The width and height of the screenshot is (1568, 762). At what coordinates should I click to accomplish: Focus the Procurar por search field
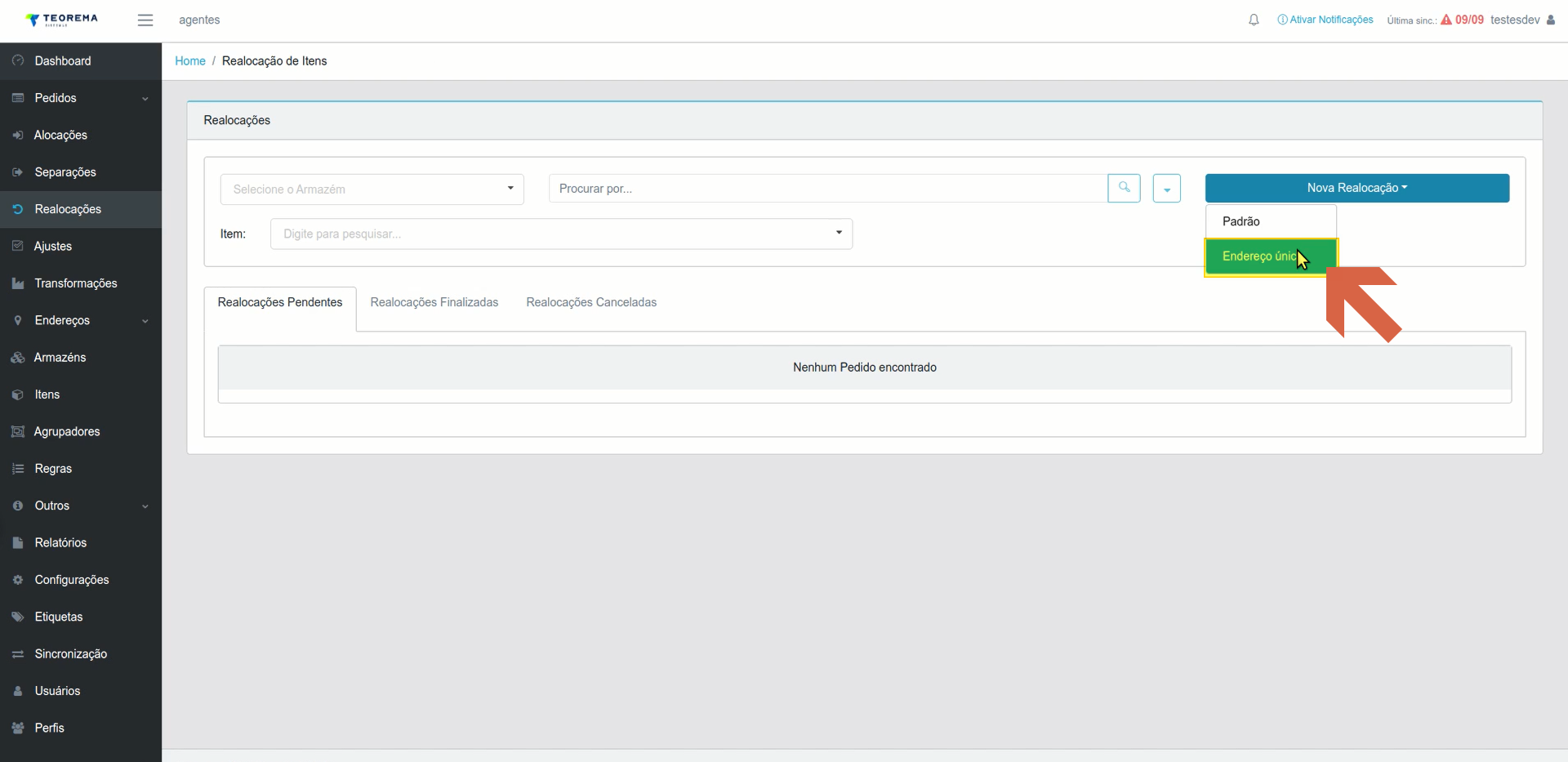click(828, 189)
